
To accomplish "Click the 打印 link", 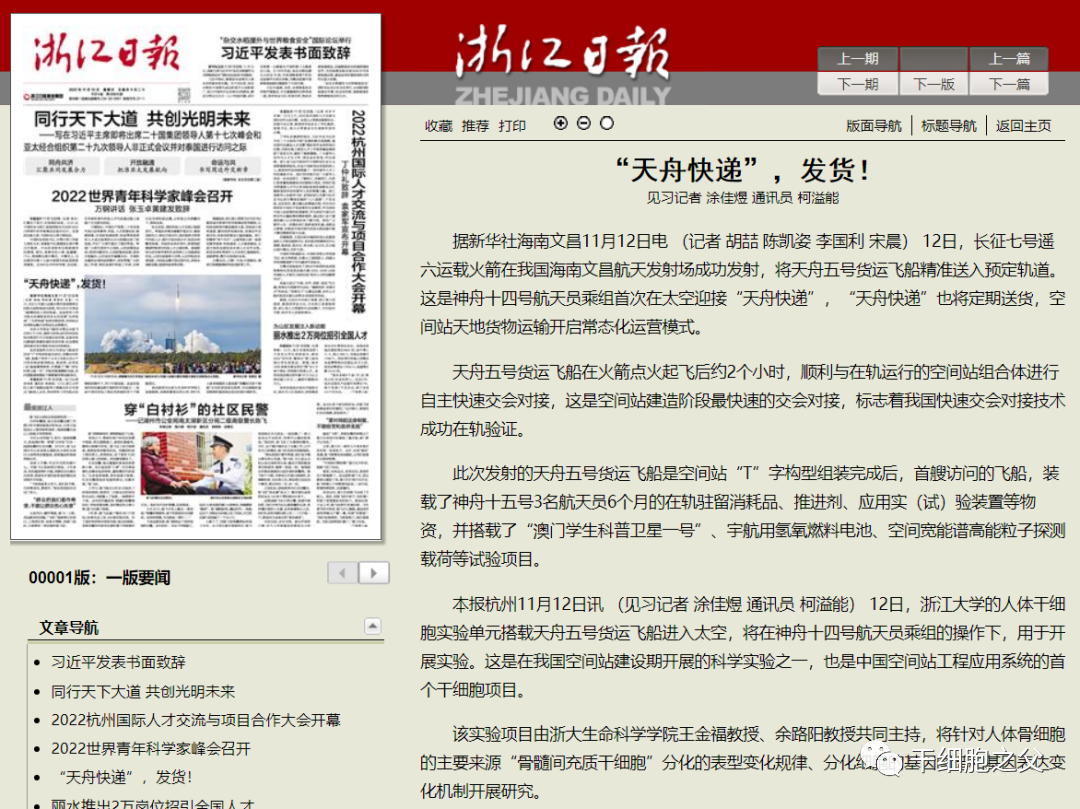I will 512,125.
